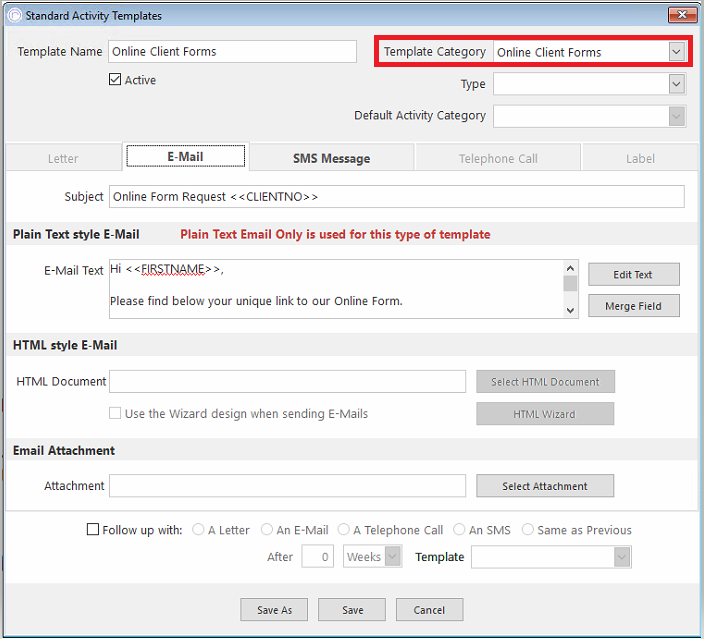Switch to Telephone Call tab

click(x=498, y=158)
